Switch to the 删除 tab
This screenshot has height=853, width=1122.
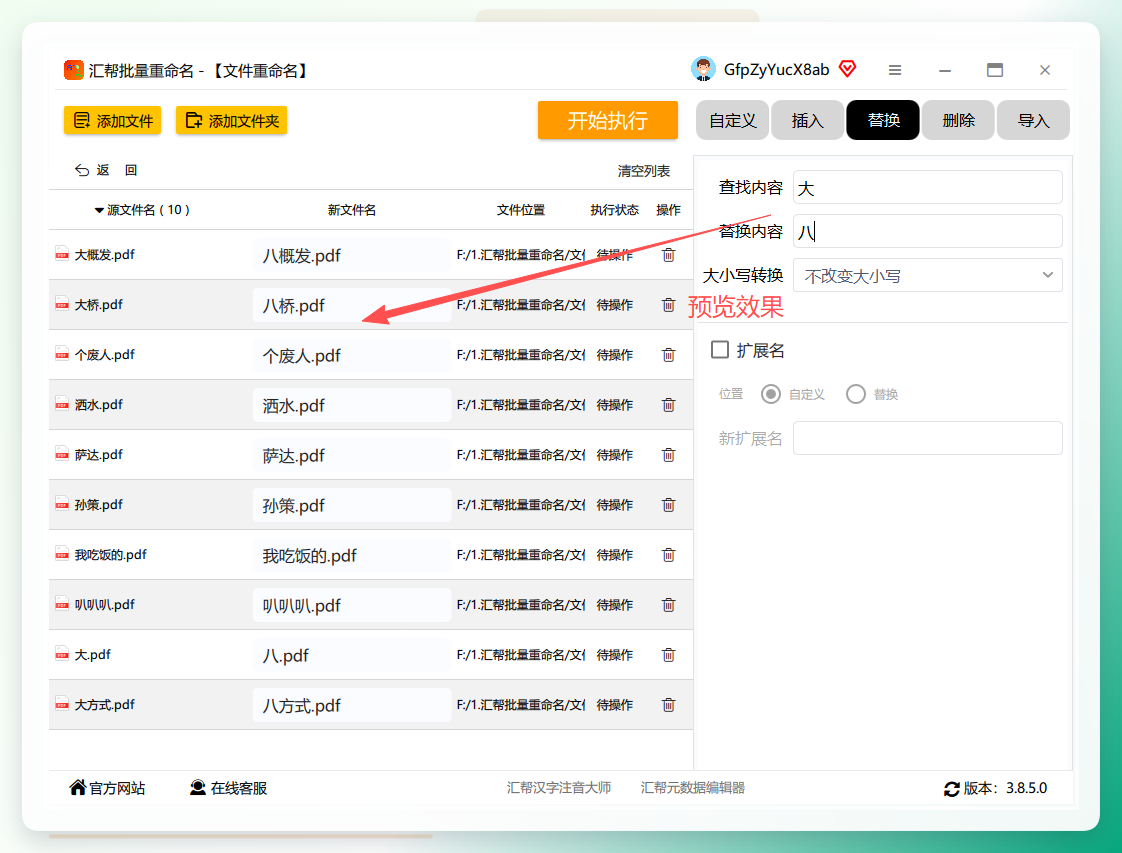tap(958, 120)
